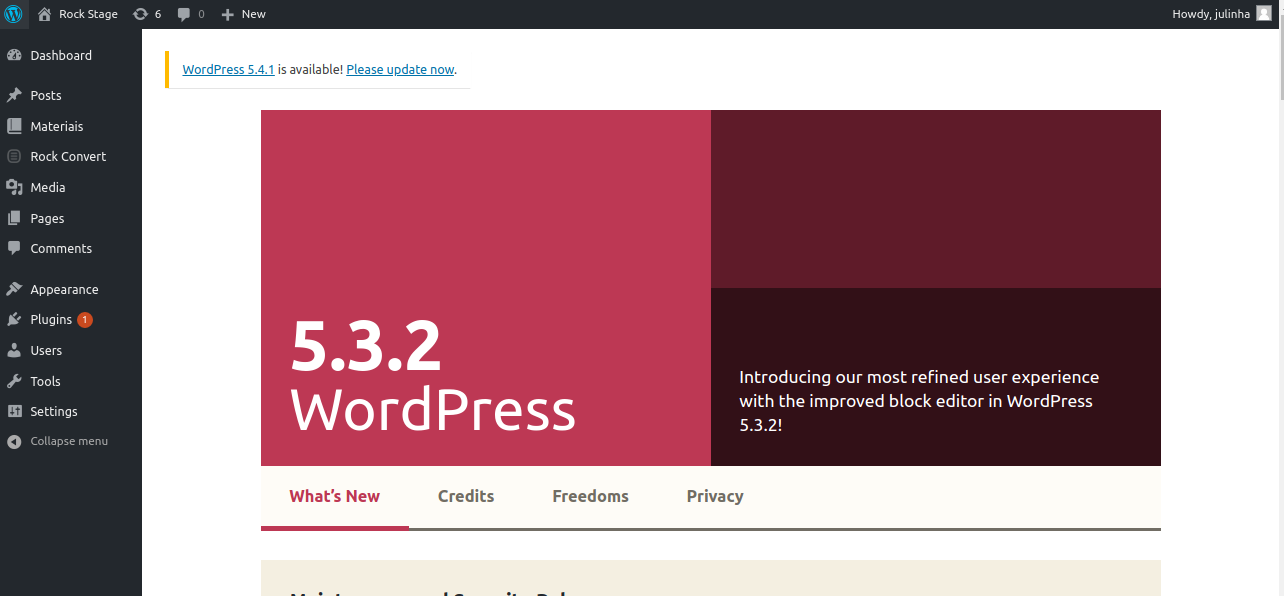1284x596 pixels.
Task: Open the Plugins menu with update badge
Action: click(x=51, y=320)
